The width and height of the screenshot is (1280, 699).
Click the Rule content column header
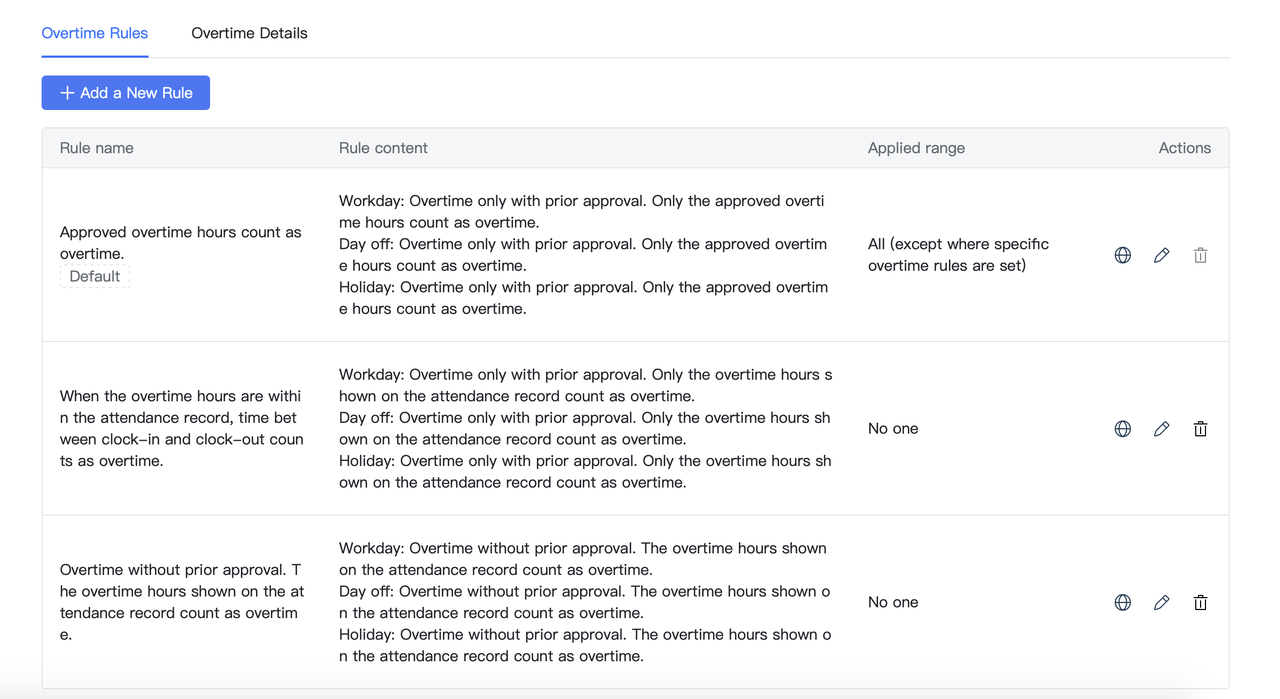[383, 148]
